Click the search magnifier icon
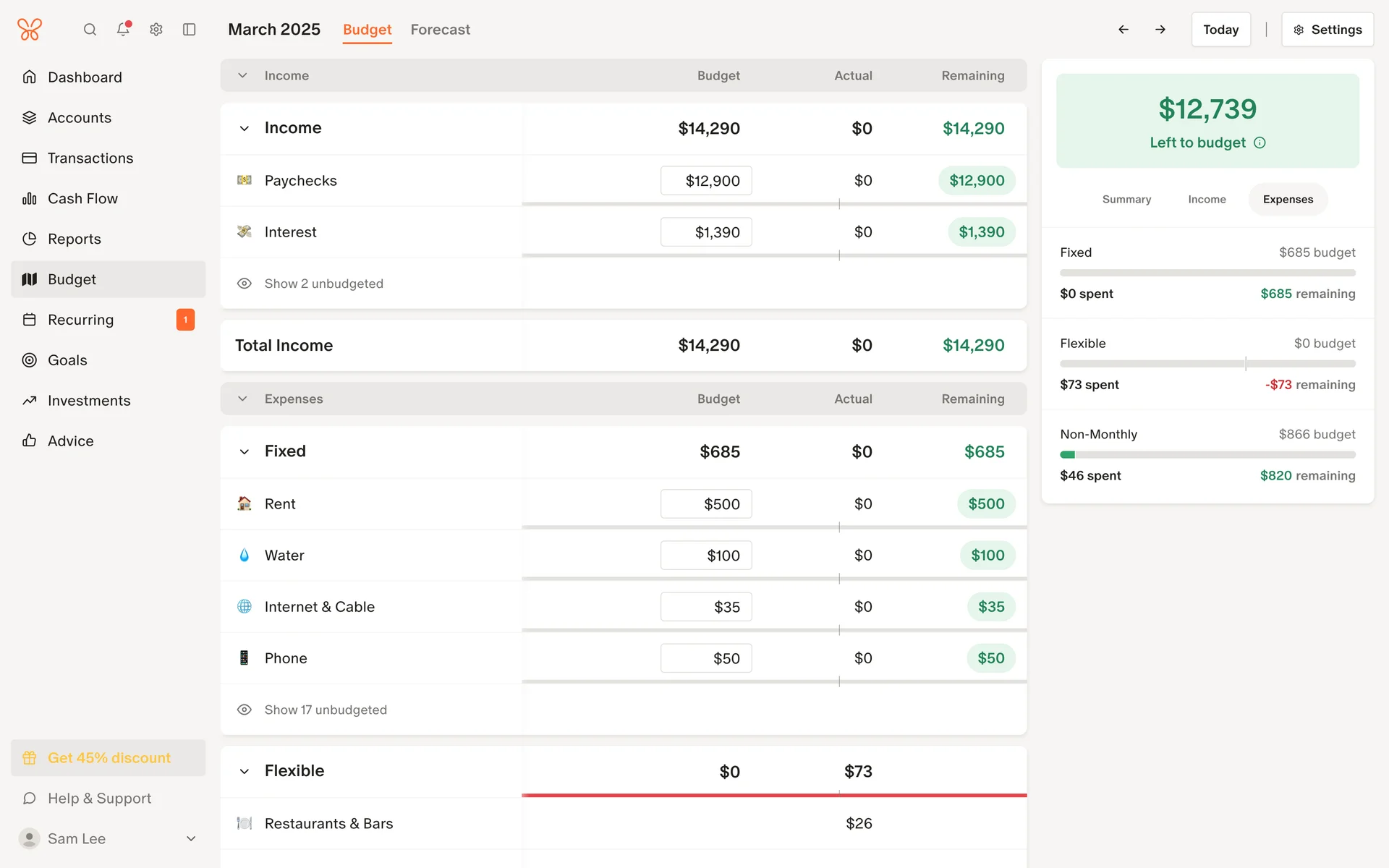 pos(90,30)
